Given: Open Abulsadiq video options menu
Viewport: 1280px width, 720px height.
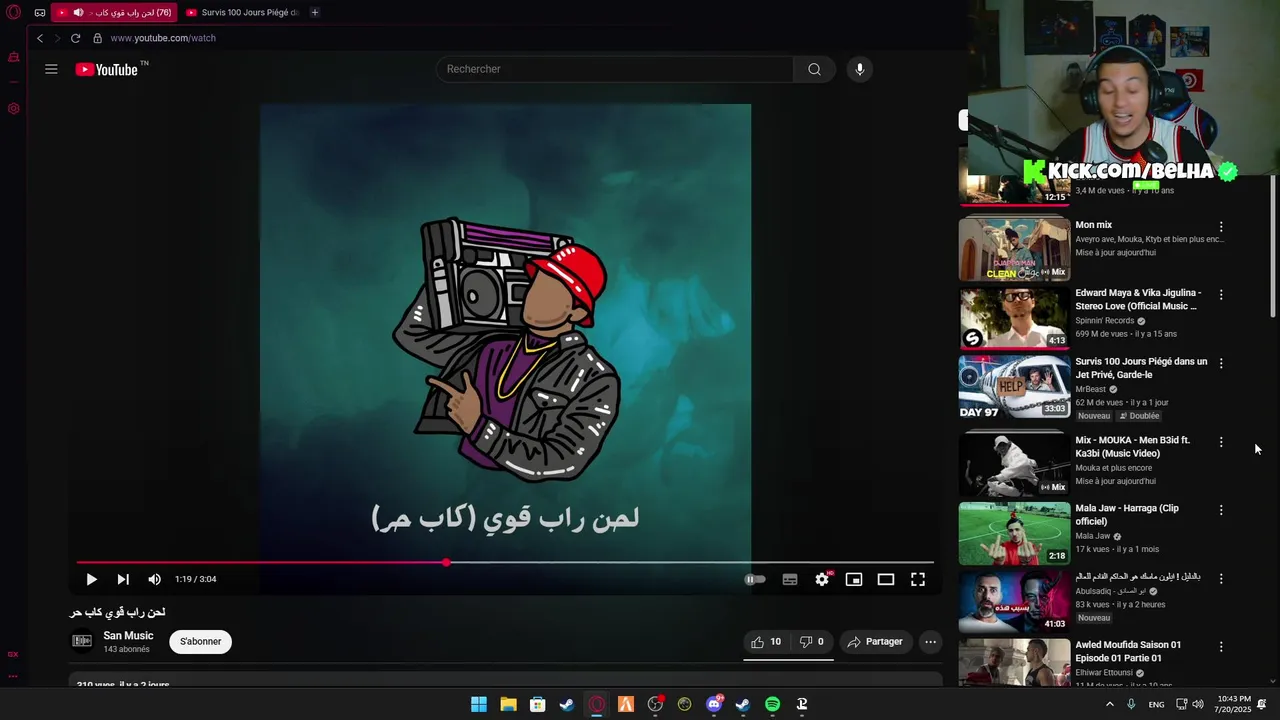Looking at the screenshot, I should [x=1221, y=578].
